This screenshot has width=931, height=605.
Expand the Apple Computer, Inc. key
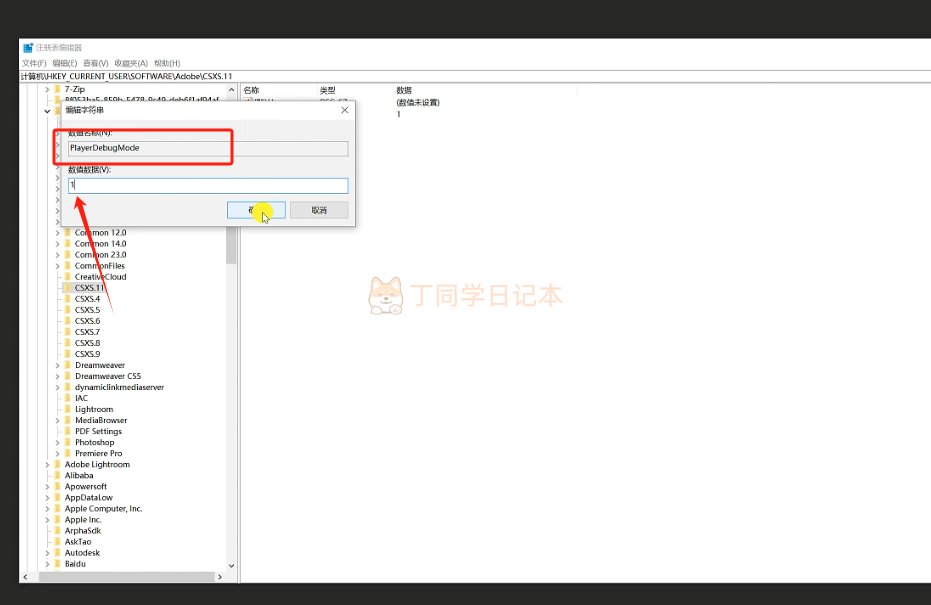click(48, 508)
